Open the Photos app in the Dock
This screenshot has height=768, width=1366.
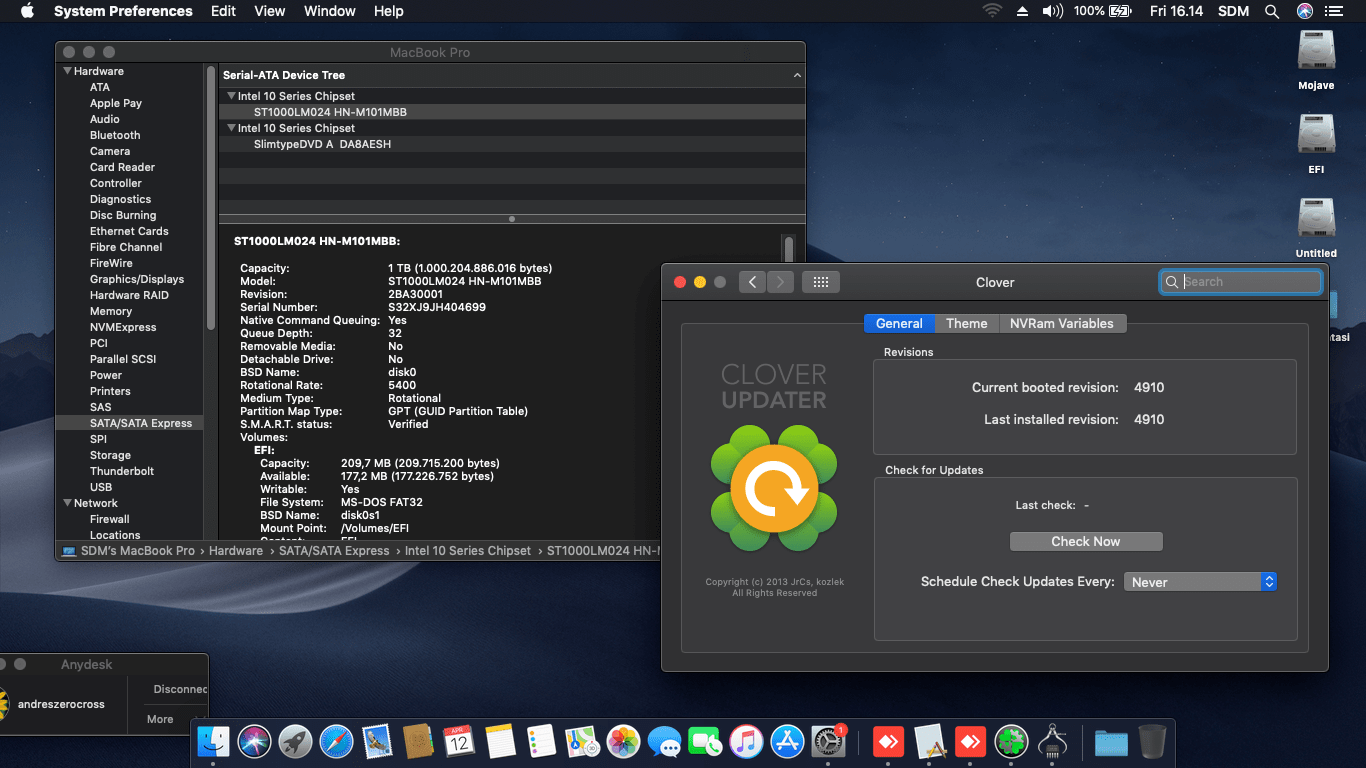(624, 741)
